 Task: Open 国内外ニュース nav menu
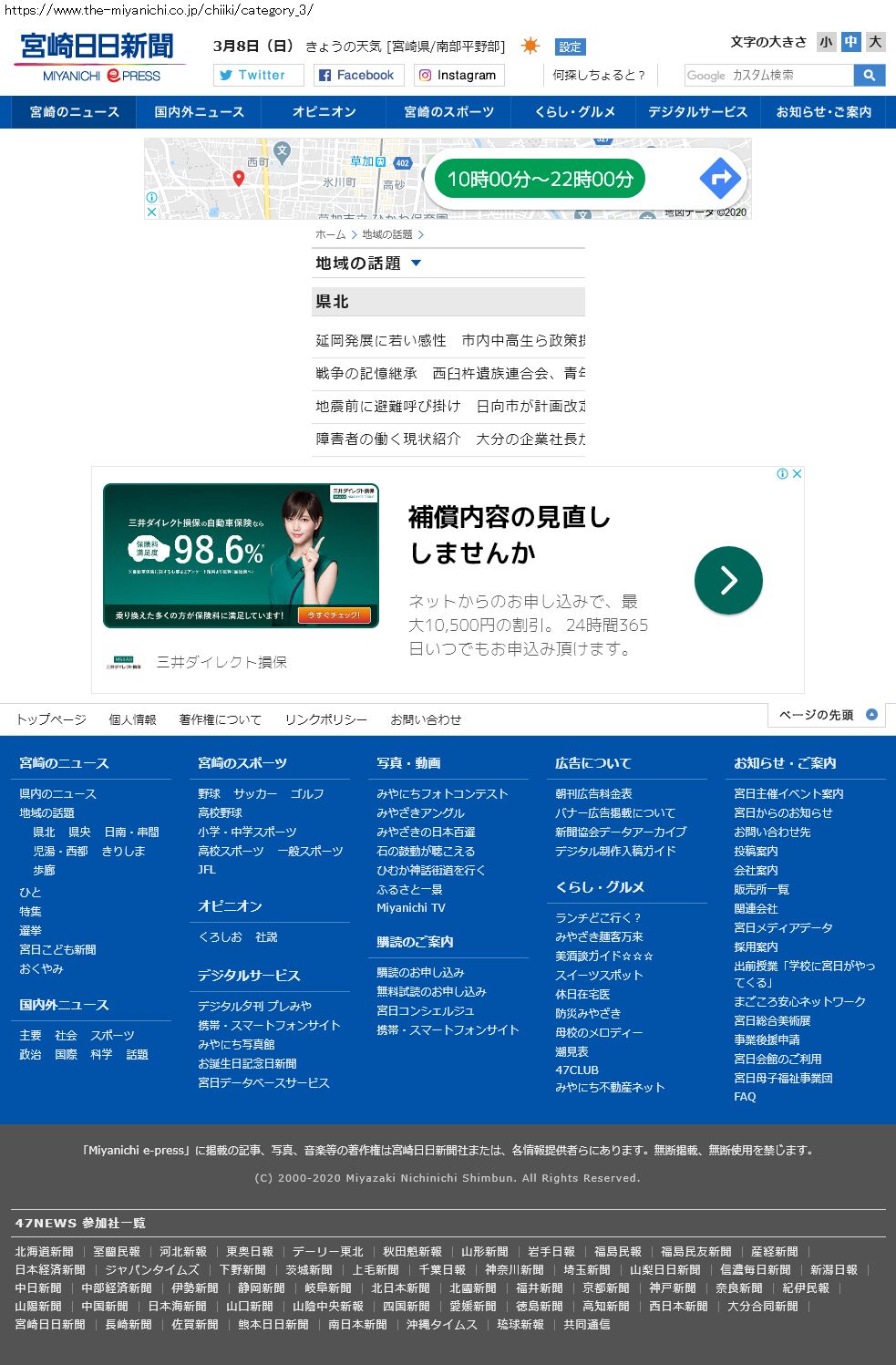click(x=199, y=112)
